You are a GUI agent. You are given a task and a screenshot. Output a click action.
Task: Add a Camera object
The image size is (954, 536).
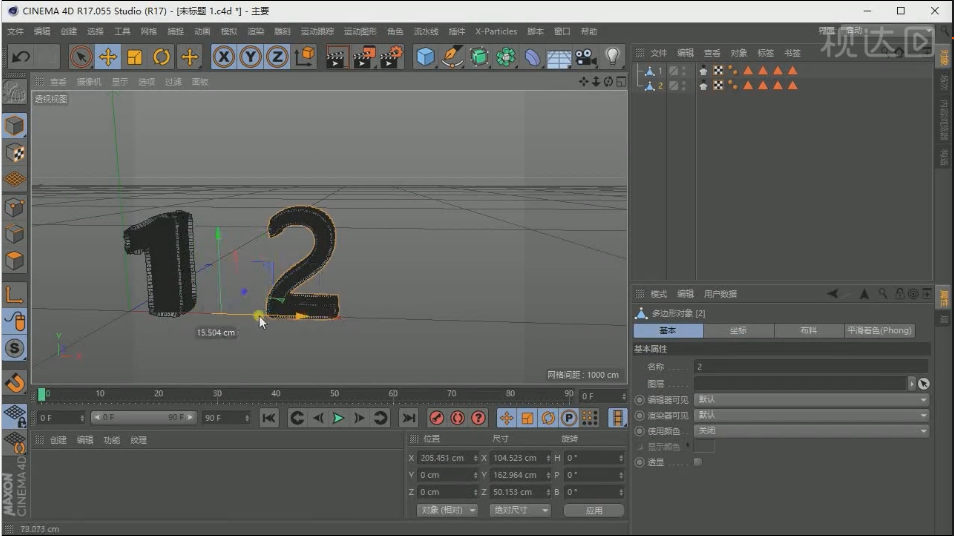(586, 57)
